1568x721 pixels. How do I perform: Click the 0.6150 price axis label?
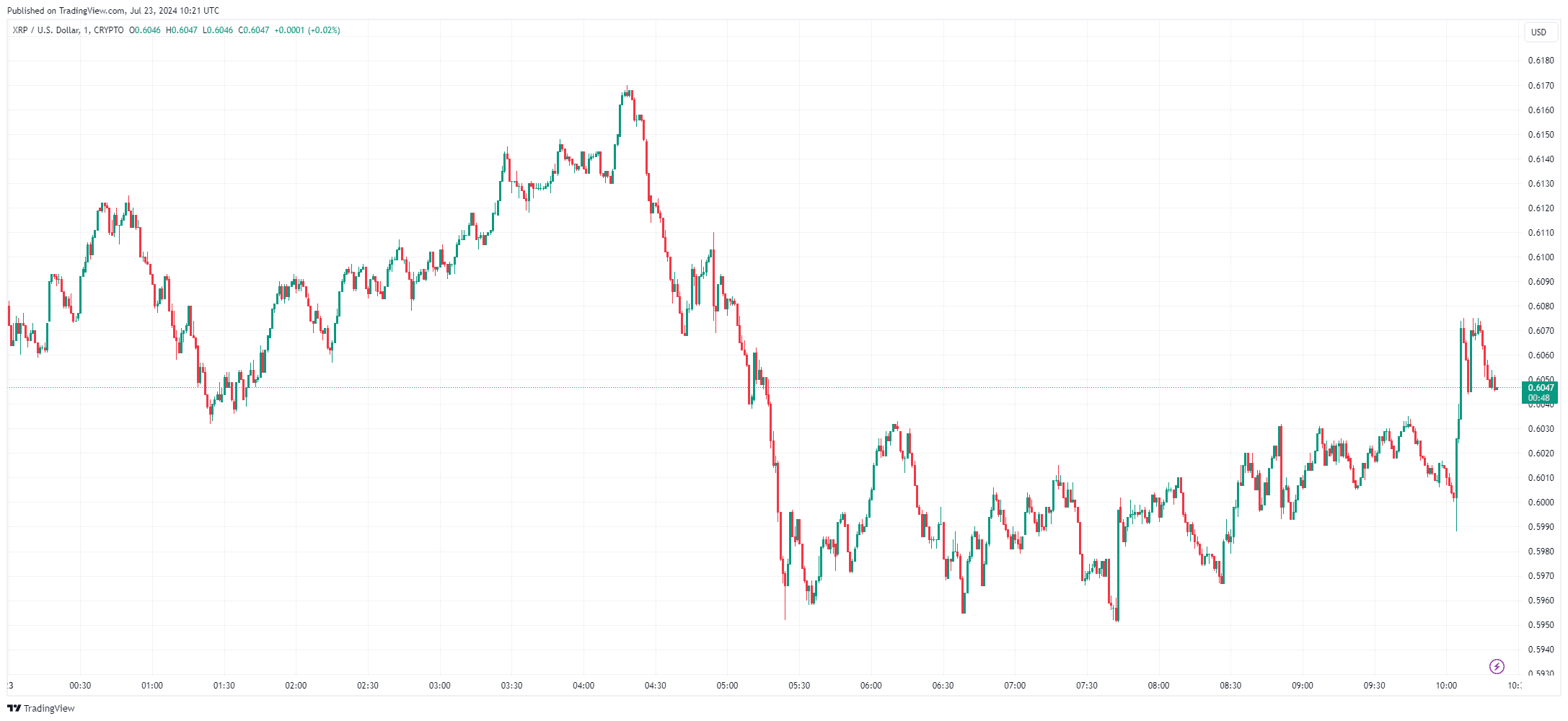coord(1541,135)
